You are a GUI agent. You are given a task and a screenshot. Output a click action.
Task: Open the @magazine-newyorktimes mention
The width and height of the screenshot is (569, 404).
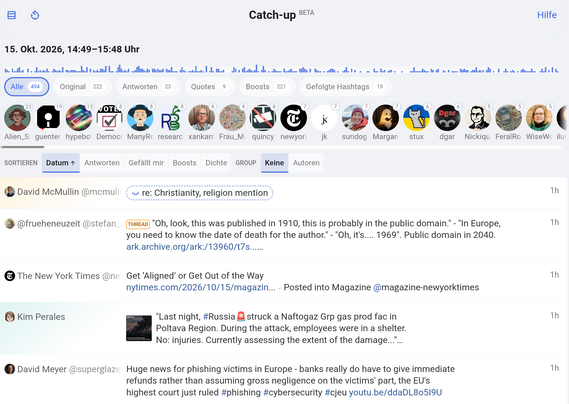pyautogui.click(x=426, y=287)
